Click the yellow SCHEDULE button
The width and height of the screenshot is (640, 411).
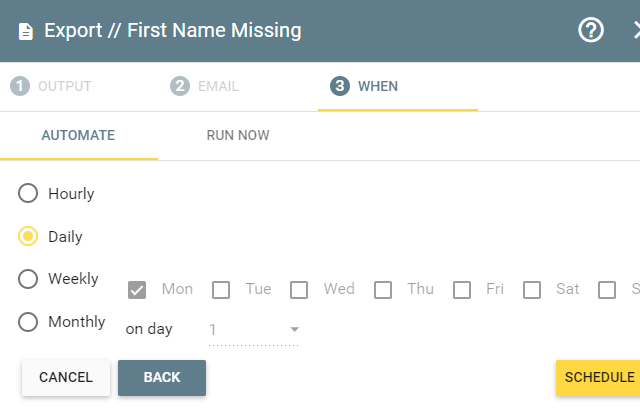[x=598, y=378]
